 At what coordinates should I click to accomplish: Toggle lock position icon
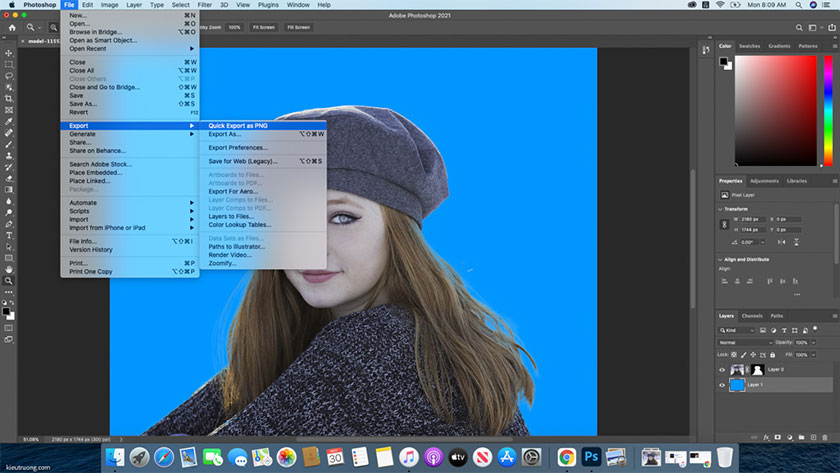coord(753,355)
